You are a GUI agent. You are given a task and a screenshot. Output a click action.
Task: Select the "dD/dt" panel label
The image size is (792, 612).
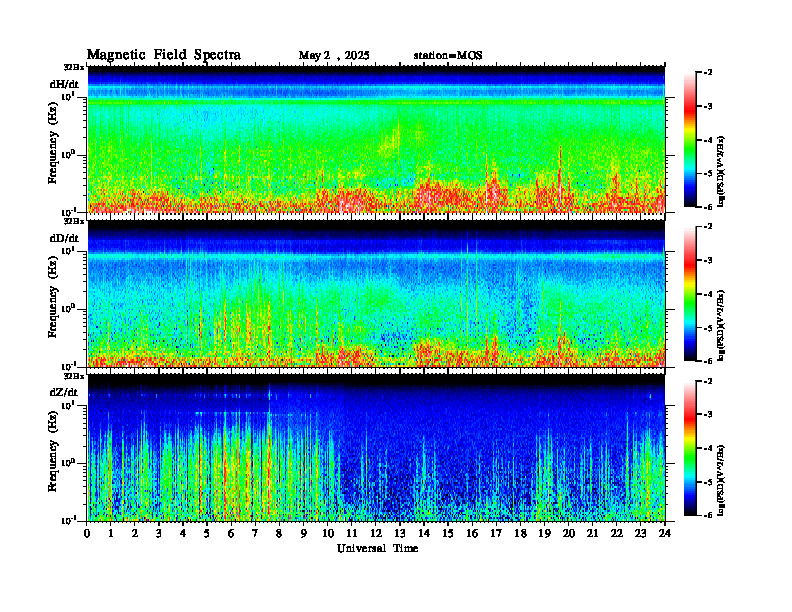point(64,238)
